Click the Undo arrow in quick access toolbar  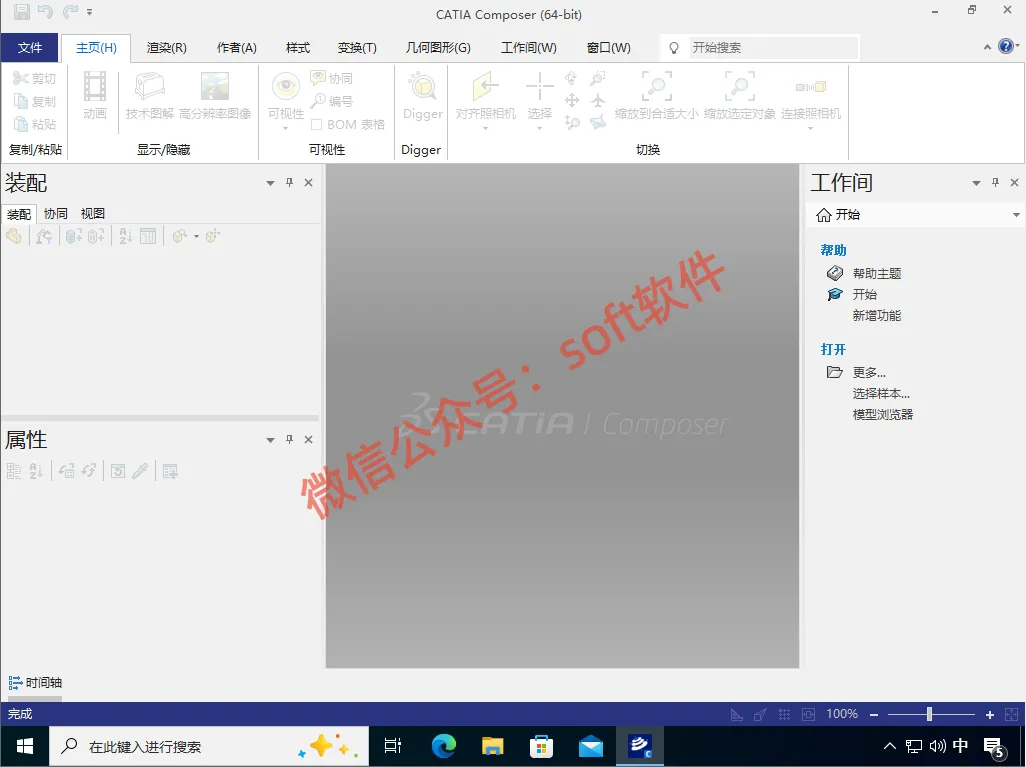tap(45, 11)
